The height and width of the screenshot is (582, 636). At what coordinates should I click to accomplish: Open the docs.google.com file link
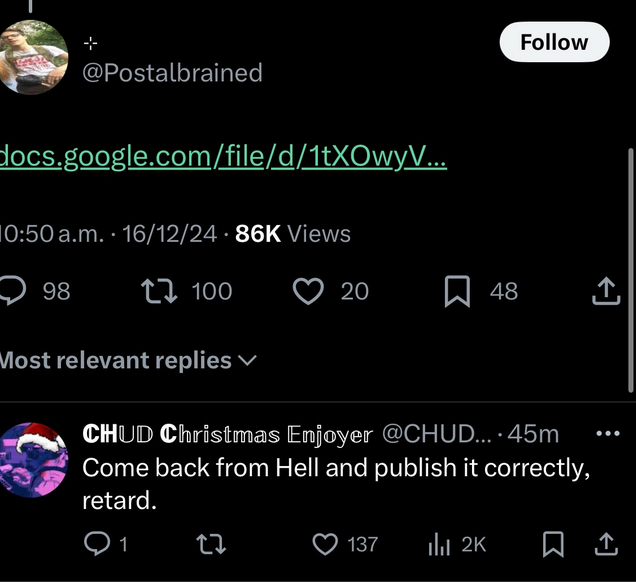click(224, 156)
